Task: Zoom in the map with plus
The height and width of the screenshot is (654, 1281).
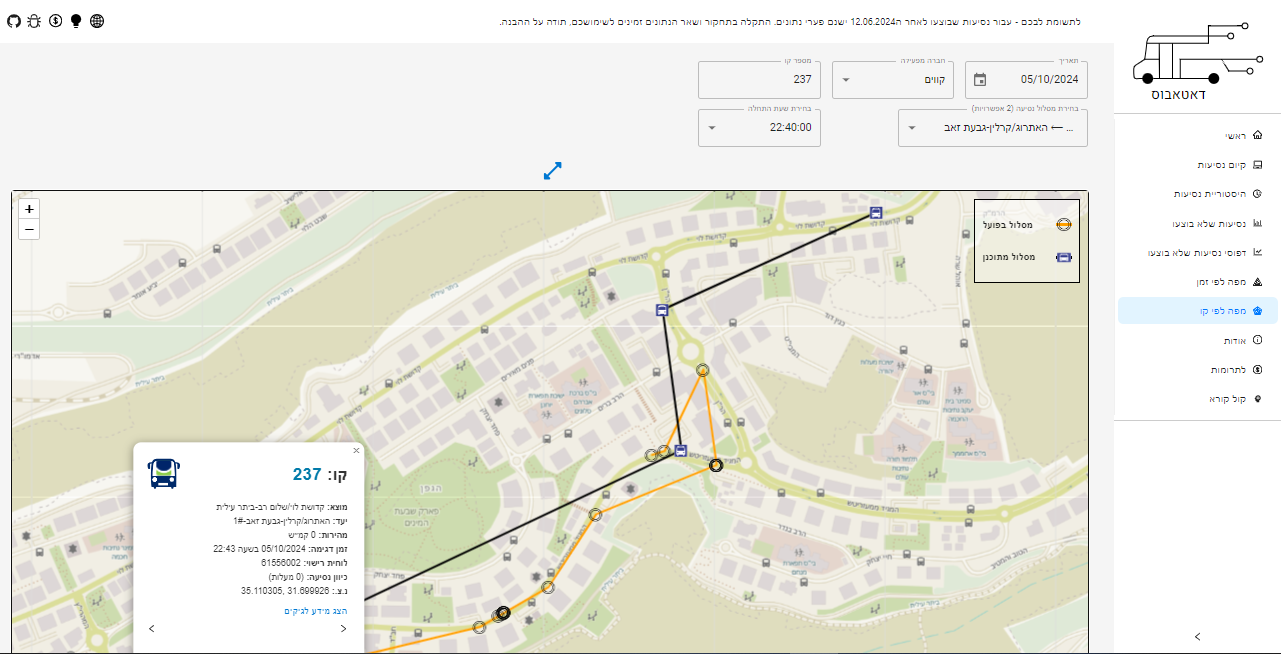Action: click(30, 209)
